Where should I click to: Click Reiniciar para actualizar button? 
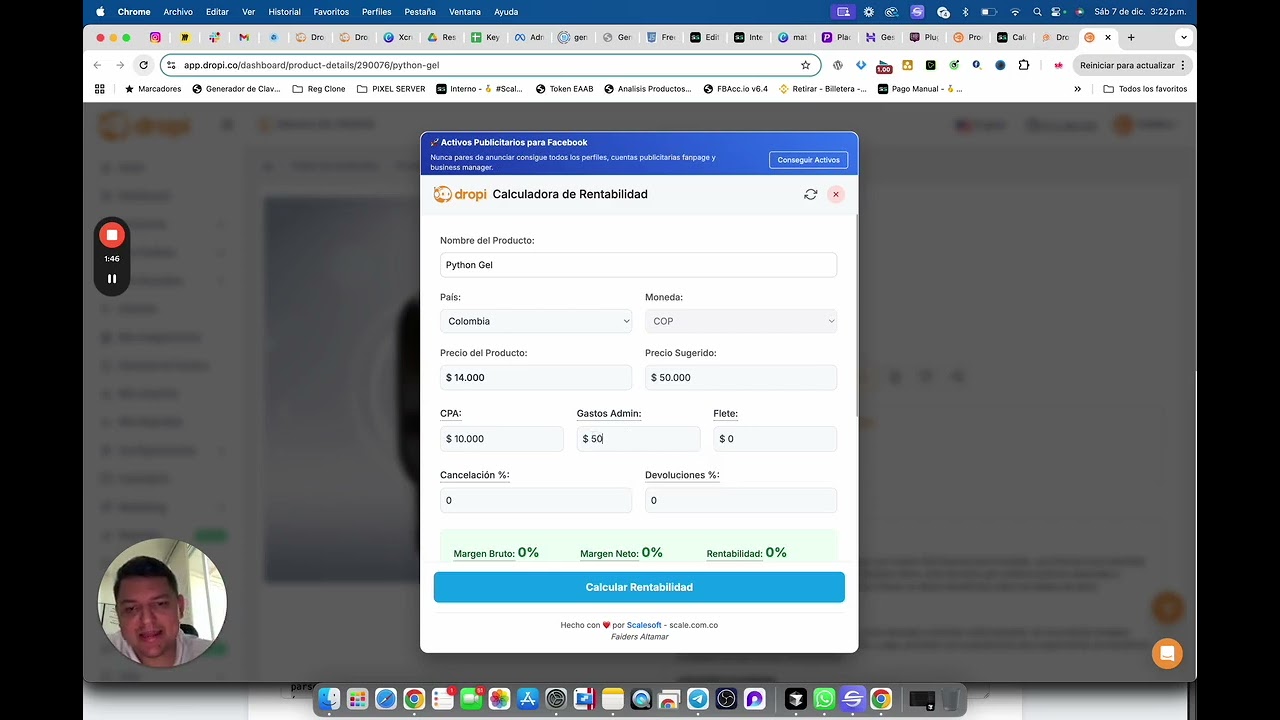point(1133,65)
